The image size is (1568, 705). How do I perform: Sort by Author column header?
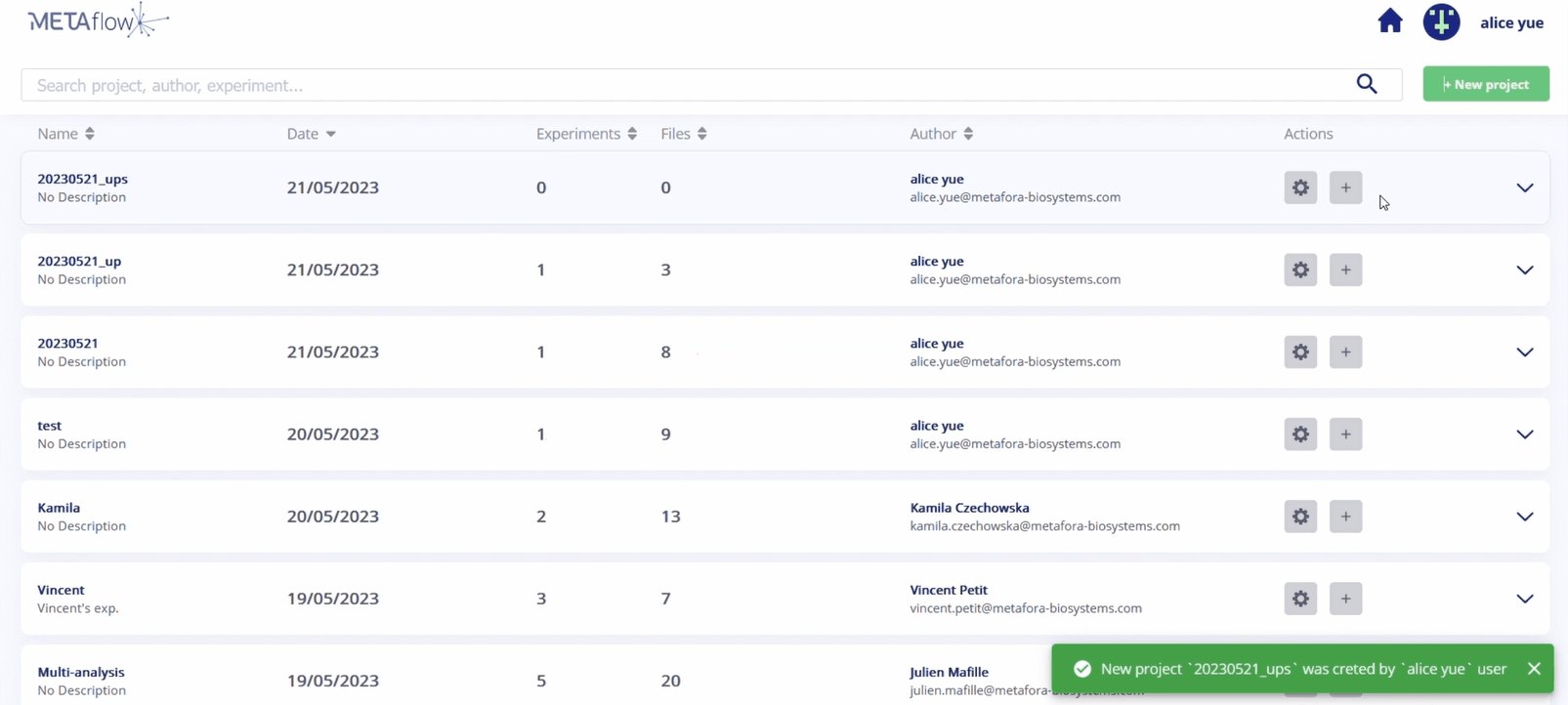coord(941,134)
